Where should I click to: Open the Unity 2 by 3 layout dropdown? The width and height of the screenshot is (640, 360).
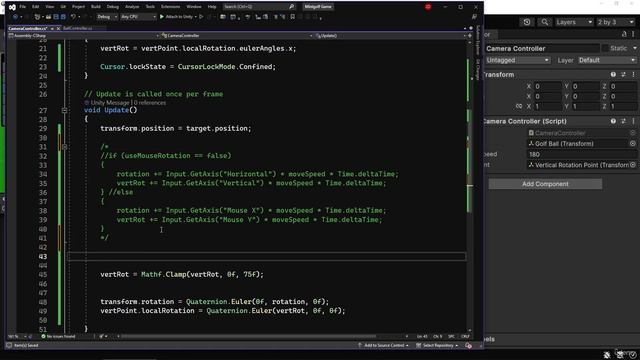[616, 22]
